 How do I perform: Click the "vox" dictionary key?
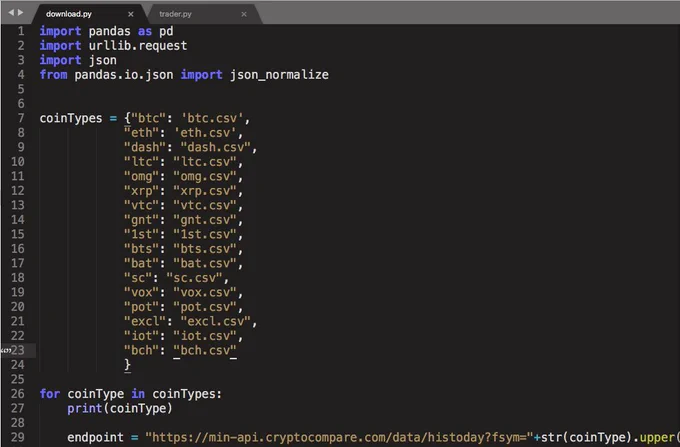tap(142, 292)
